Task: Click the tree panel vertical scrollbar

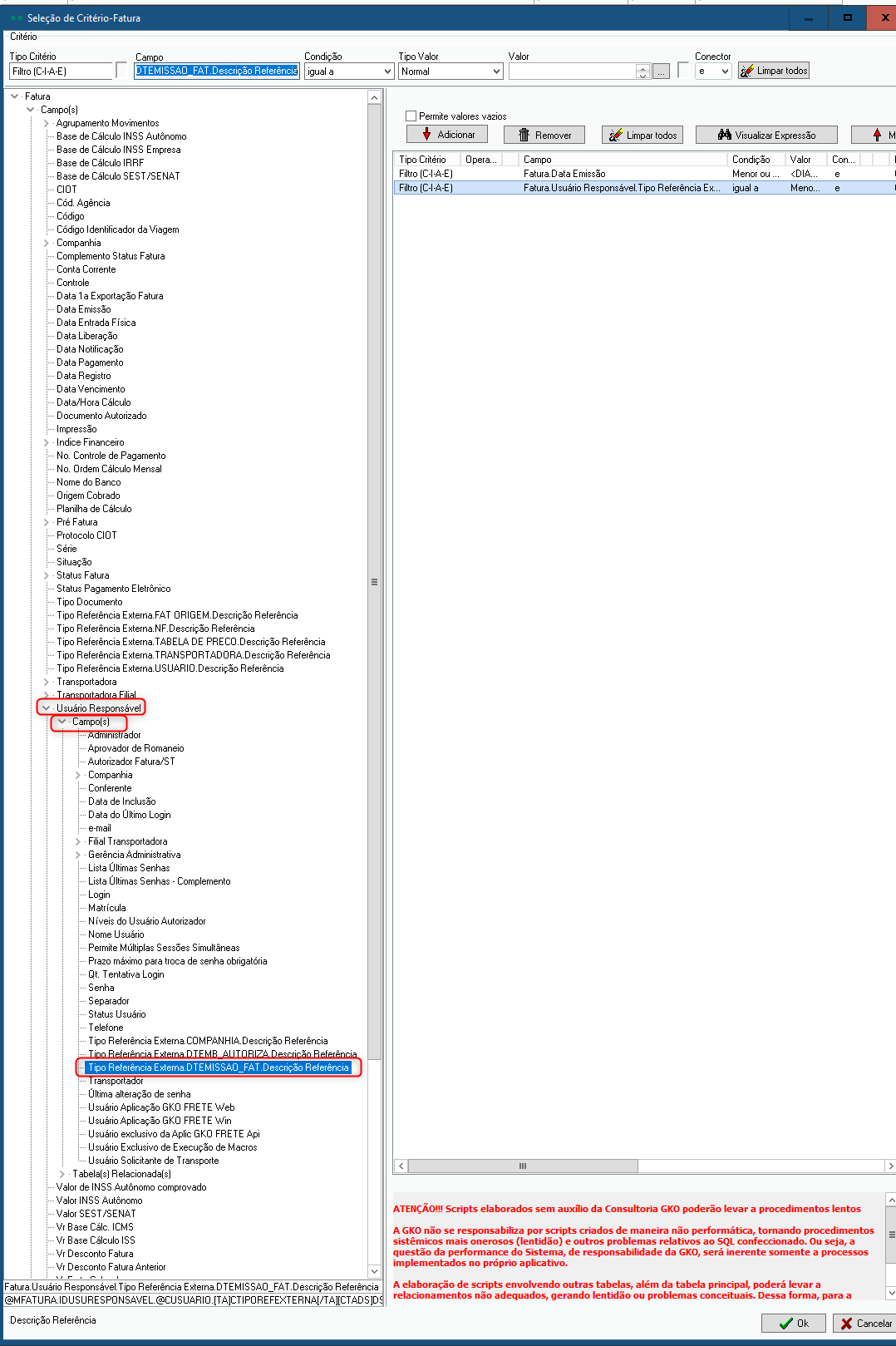Action: (374, 582)
